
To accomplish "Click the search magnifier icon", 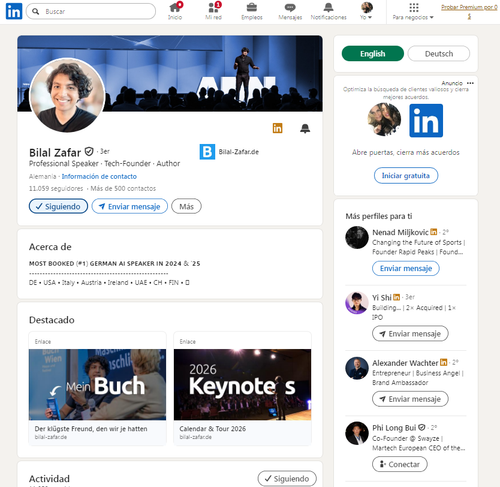I will [x=35, y=11].
